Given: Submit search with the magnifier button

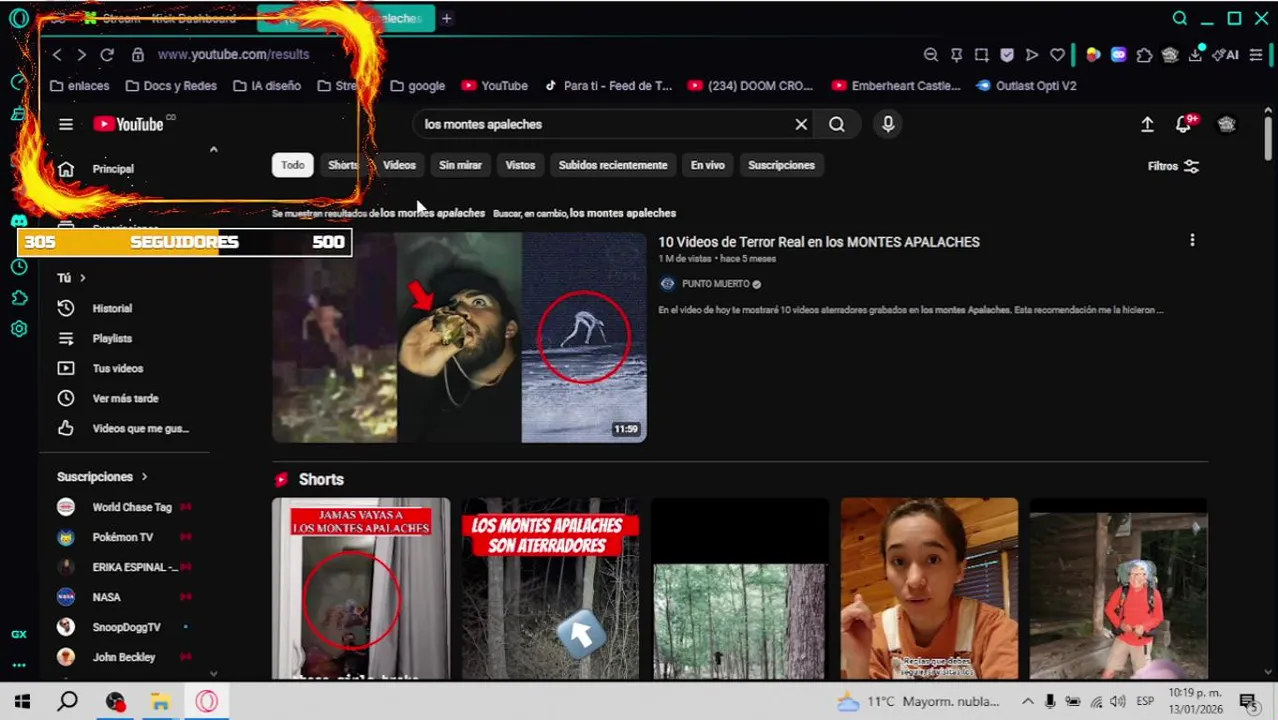Looking at the screenshot, I should coord(837,124).
